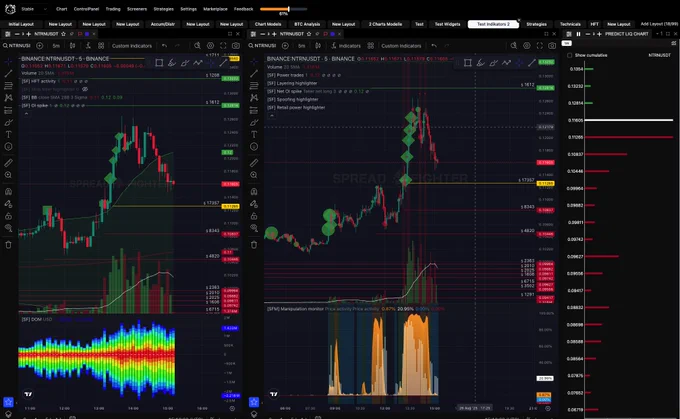Viewport: 680px width, 419px height.
Task: Open 5m interval dropdown on right chart
Action: tap(301, 46)
